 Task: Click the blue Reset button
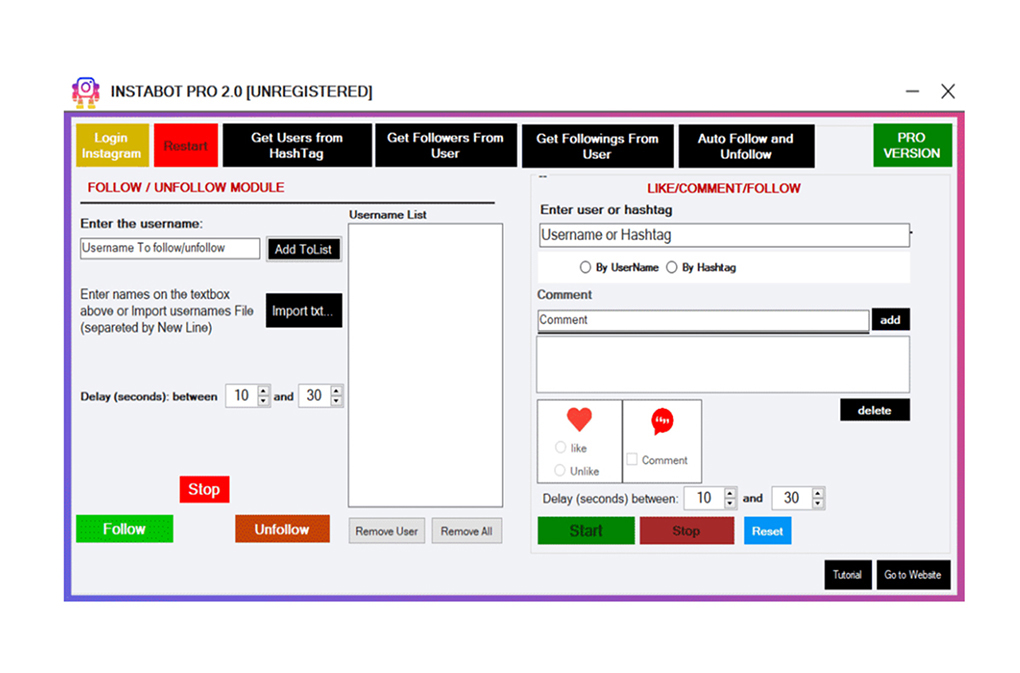click(x=768, y=531)
